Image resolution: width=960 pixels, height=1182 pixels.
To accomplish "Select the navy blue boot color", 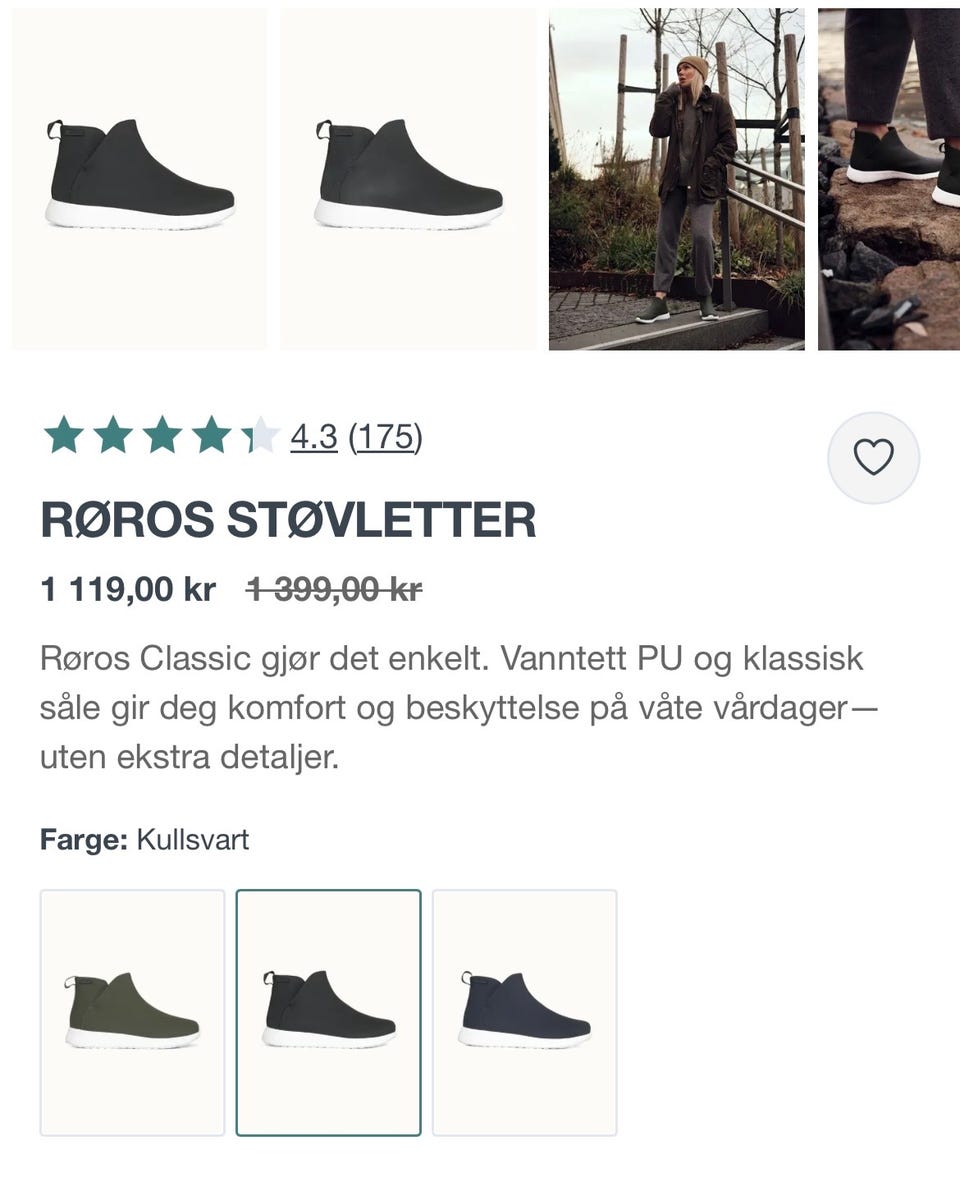I will click(524, 1012).
